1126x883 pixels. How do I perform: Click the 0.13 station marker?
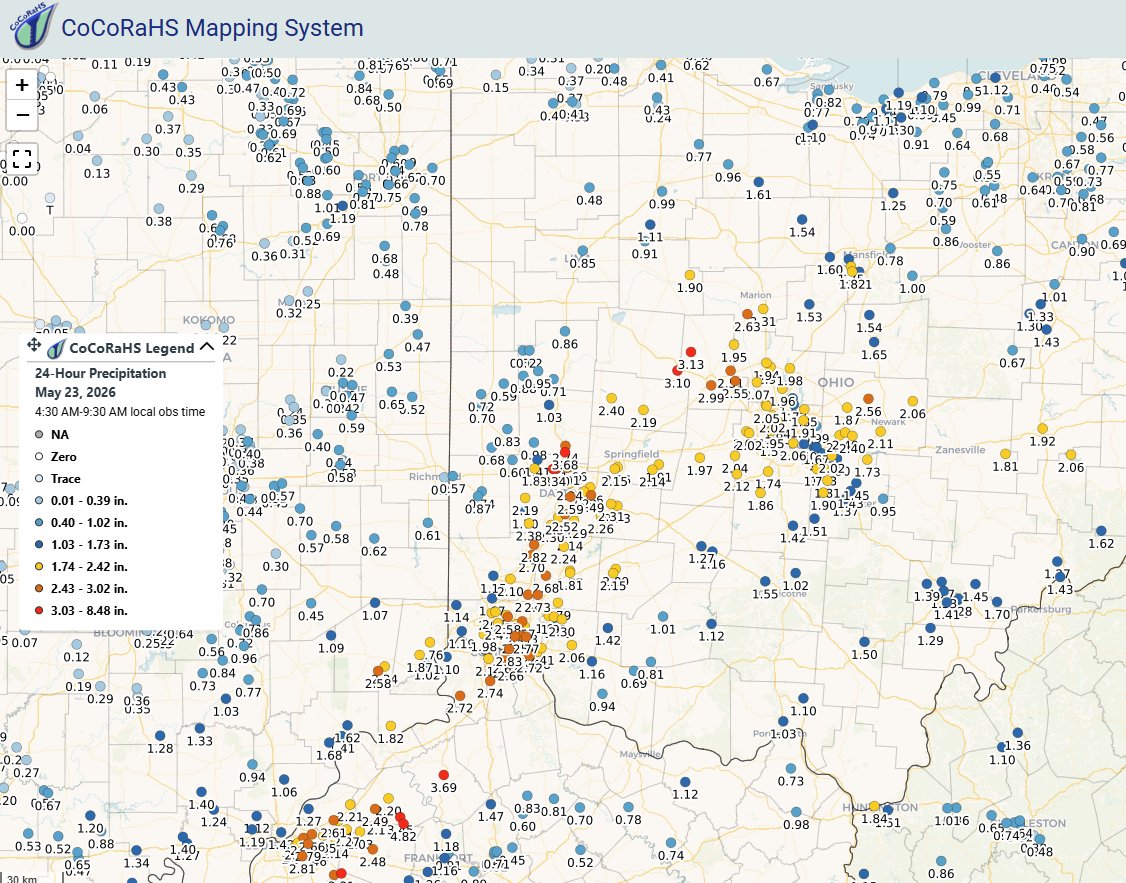pyautogui.click(x=97, y=161)
